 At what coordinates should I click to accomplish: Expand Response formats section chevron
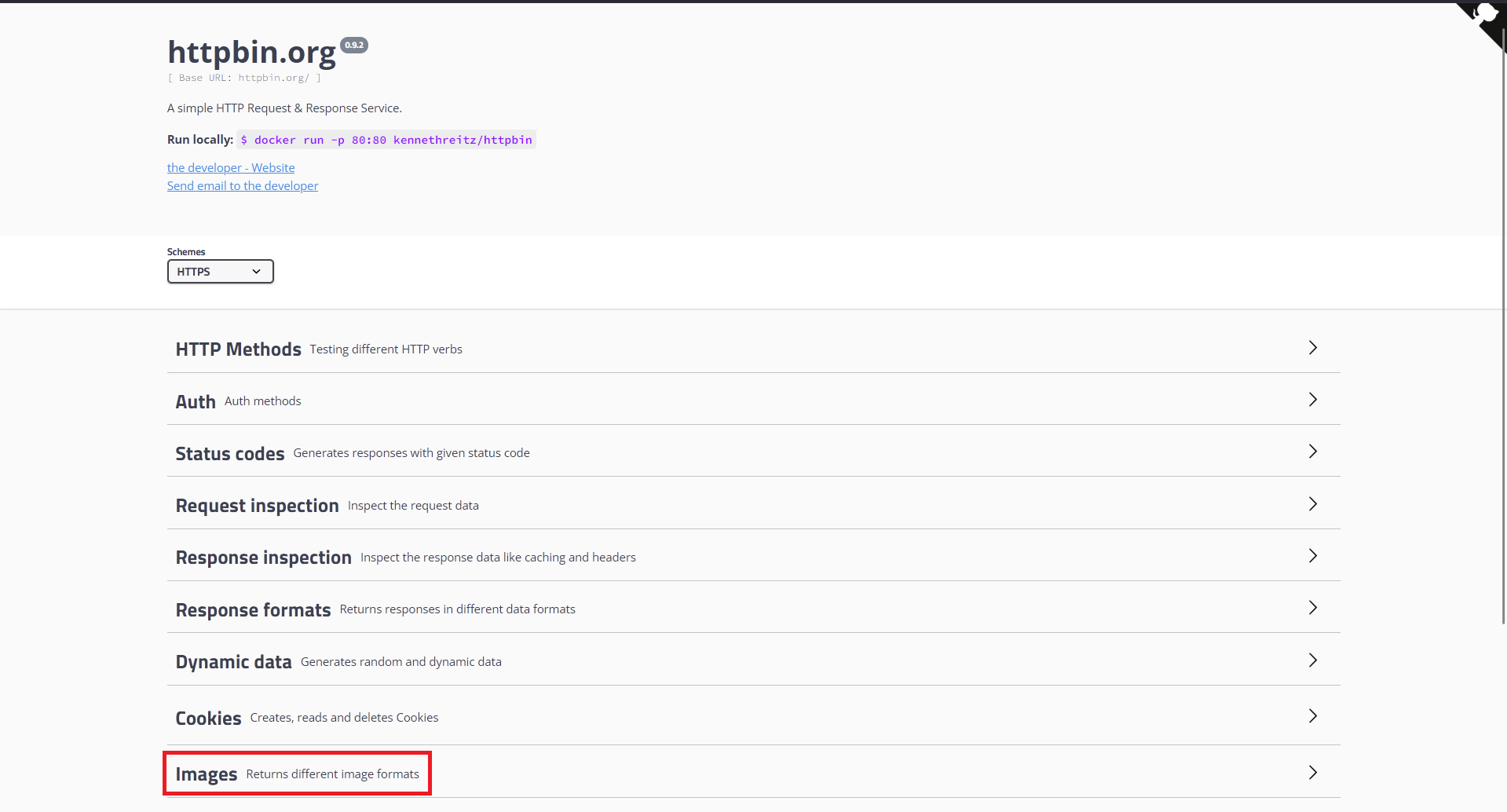[x=1312, y=608]
